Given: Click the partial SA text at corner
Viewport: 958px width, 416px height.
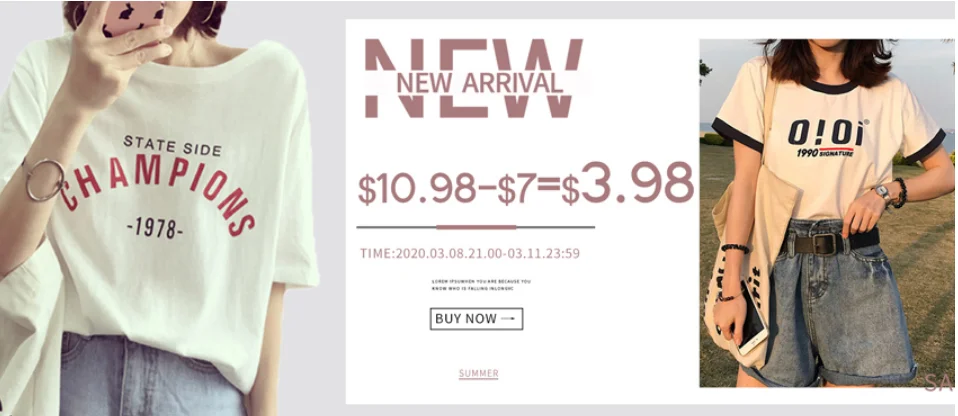Looking at the screenshot, I should (x=939, y=382).
